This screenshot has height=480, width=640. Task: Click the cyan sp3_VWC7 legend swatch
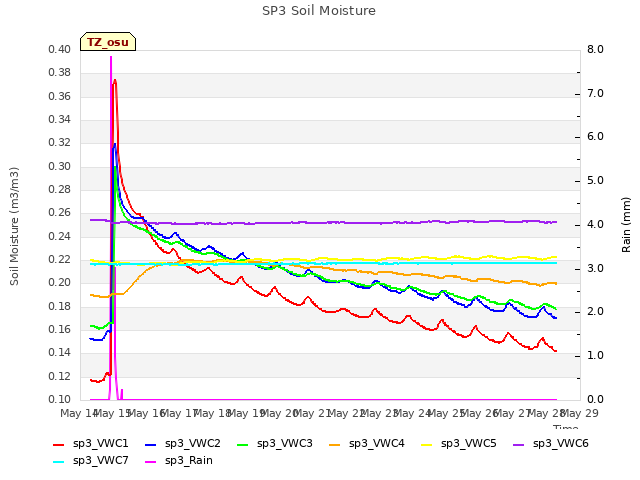coord(59,462)
